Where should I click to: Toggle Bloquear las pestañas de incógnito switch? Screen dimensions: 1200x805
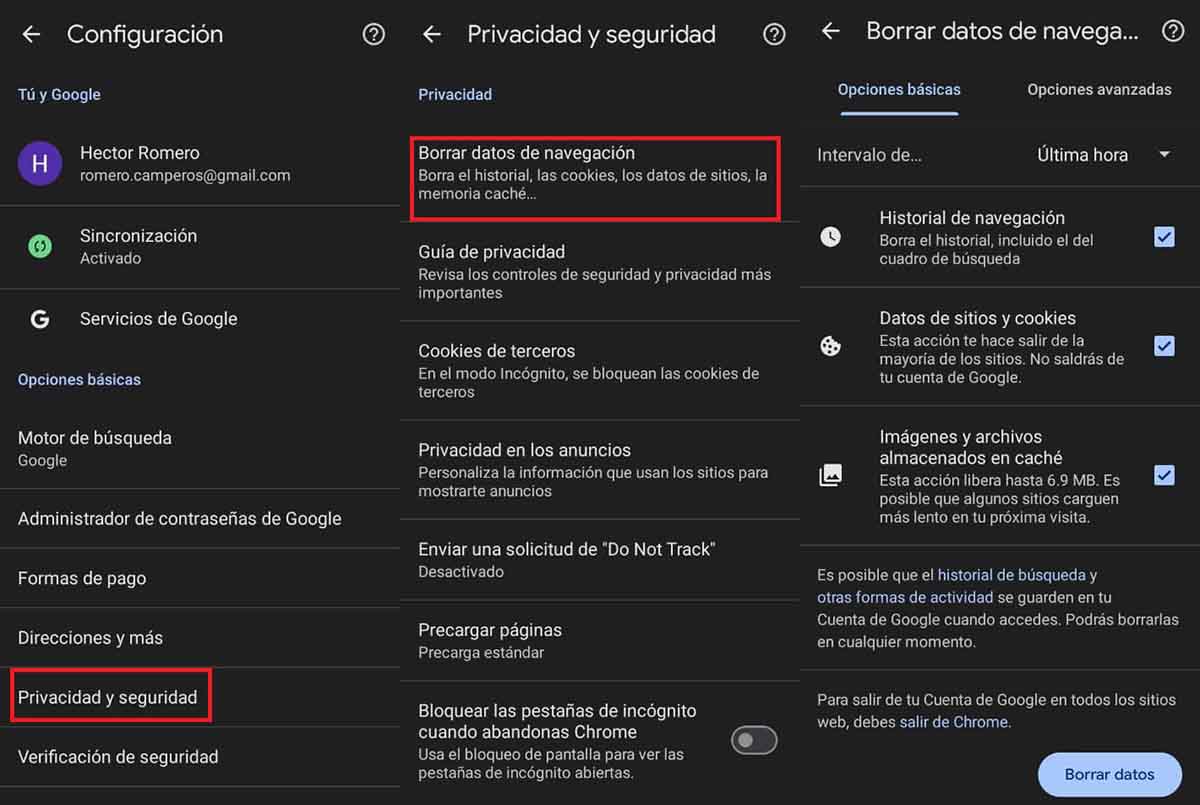(754, 740)
